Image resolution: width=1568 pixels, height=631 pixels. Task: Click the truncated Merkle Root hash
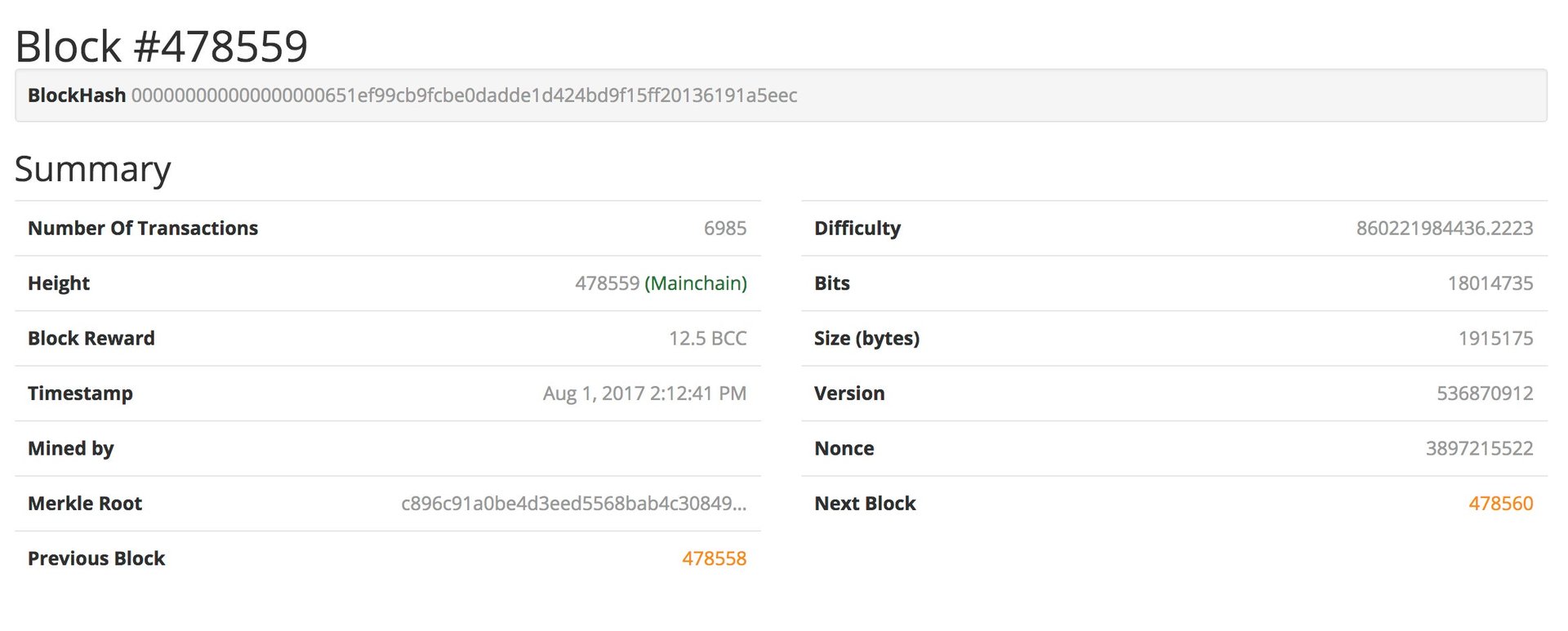573,504
